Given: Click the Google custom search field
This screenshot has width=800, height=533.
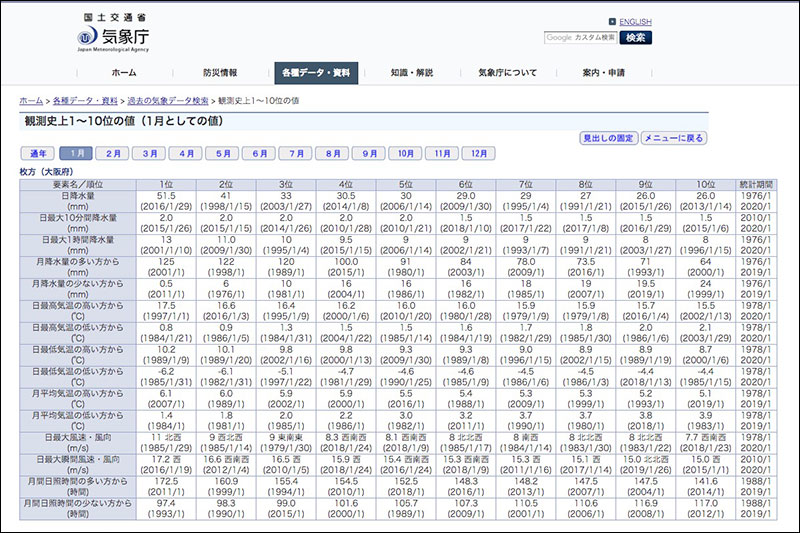Looking at the screenshot, I should [580, 37].
